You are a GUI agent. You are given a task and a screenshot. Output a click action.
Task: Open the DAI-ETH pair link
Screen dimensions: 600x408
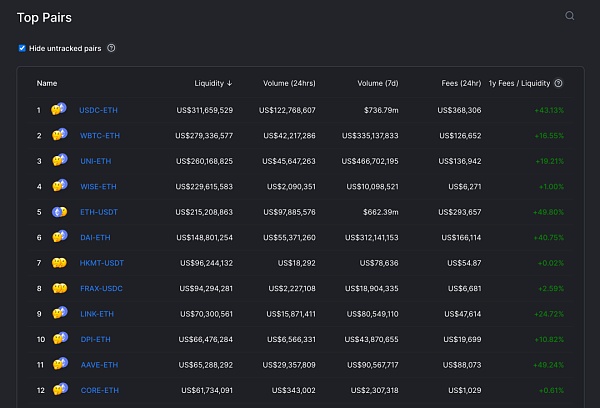point(96,238)
